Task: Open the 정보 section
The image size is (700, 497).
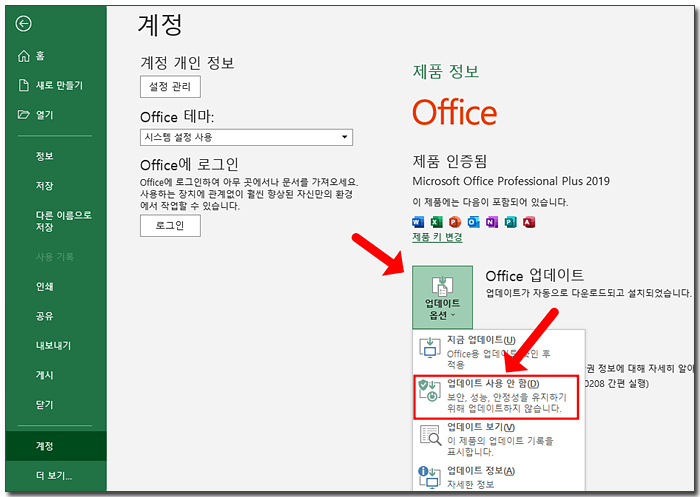Action: 56,156
